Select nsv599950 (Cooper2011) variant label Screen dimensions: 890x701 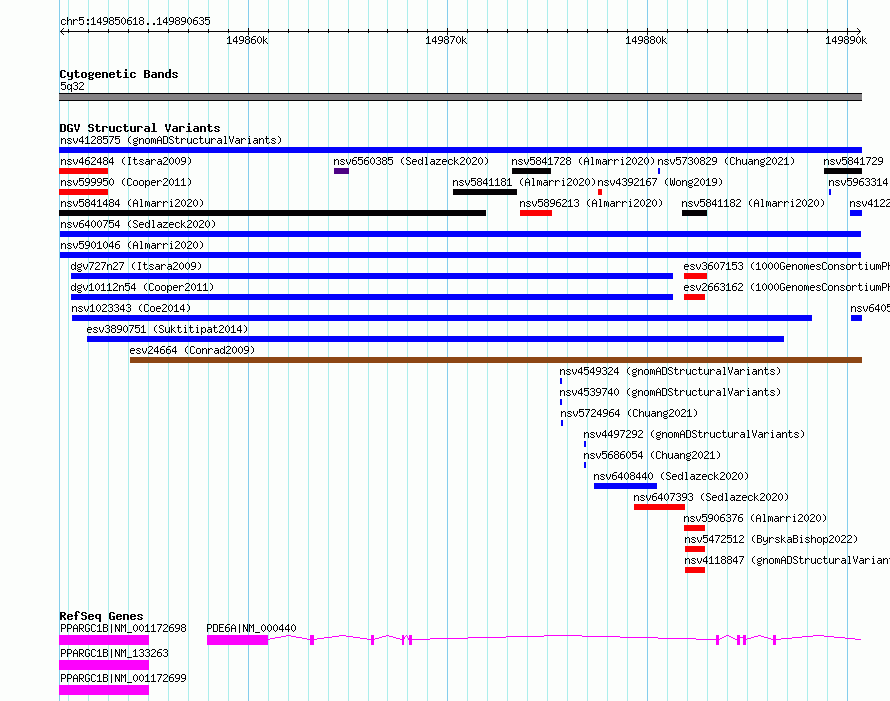point(126,182)
